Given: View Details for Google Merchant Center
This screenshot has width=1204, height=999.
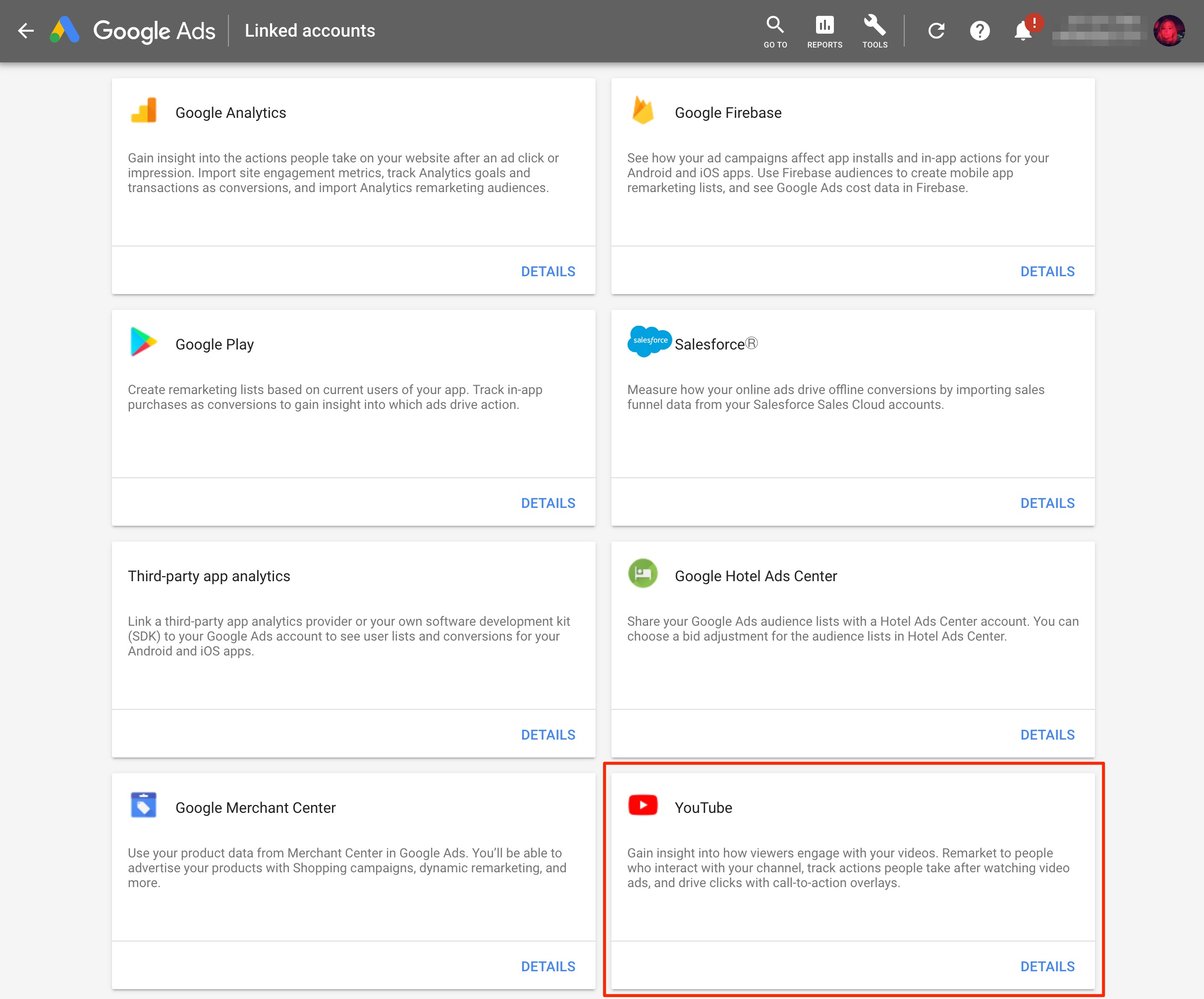Looking at the screenshot, I should (x=548, y=966).
